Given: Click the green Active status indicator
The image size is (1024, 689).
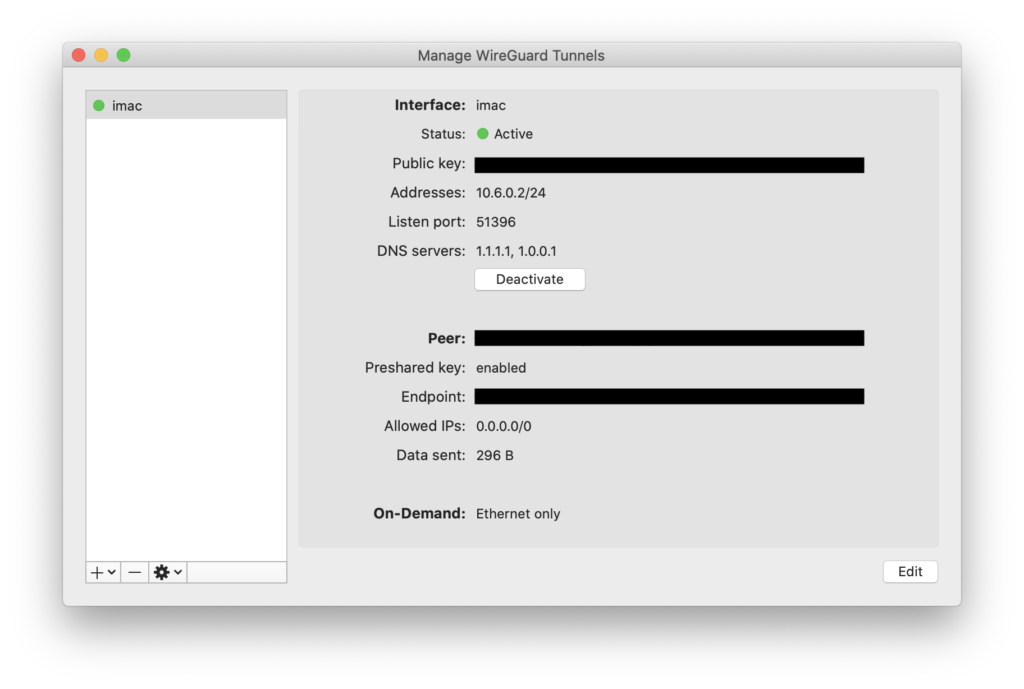Looking at the screenshot, I should (483, 134).
